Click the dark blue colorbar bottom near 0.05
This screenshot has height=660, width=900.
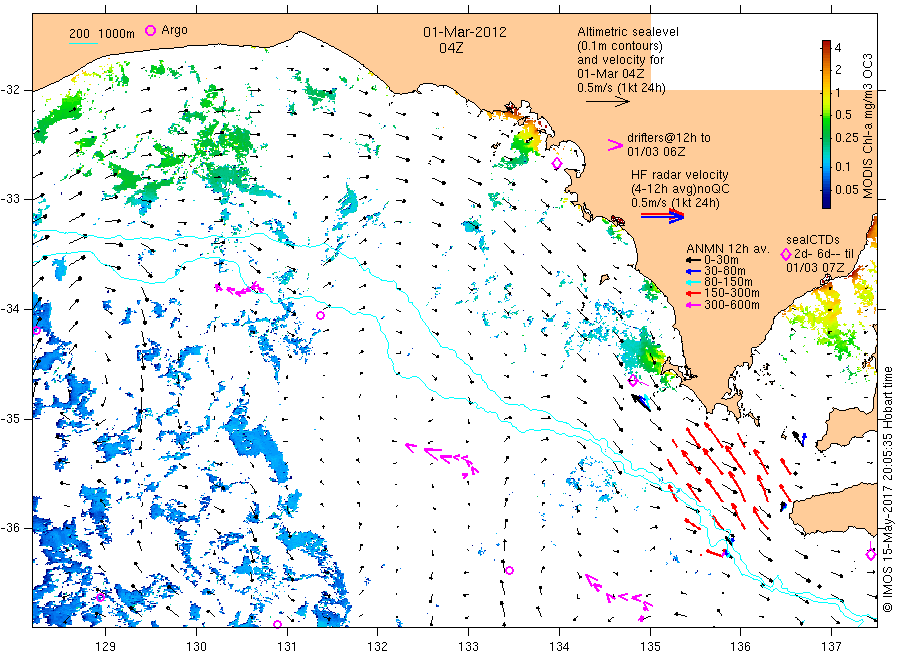[826, 198]
